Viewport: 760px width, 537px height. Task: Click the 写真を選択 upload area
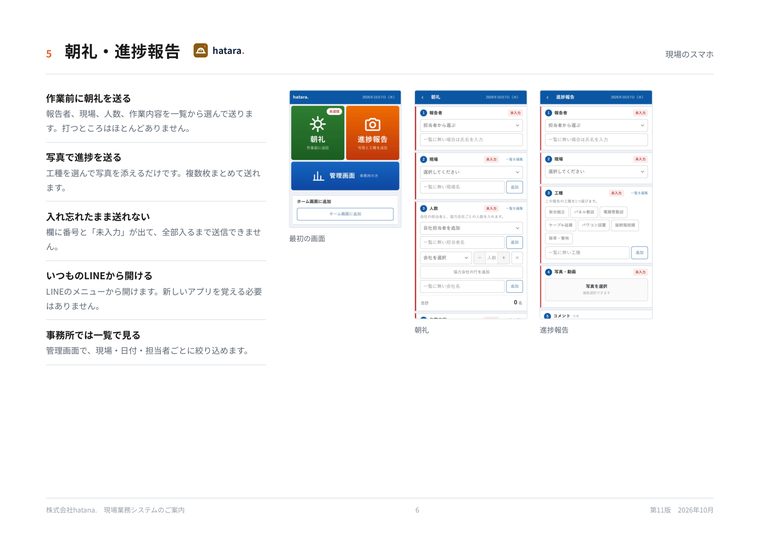tap(596, 289)
